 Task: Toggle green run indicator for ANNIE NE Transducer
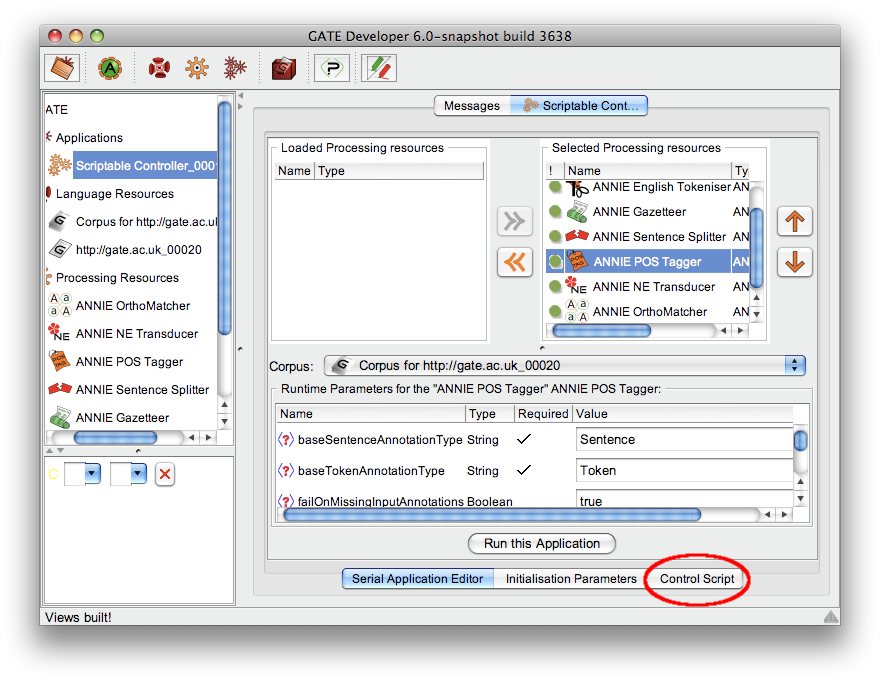[x=555, y=287]
